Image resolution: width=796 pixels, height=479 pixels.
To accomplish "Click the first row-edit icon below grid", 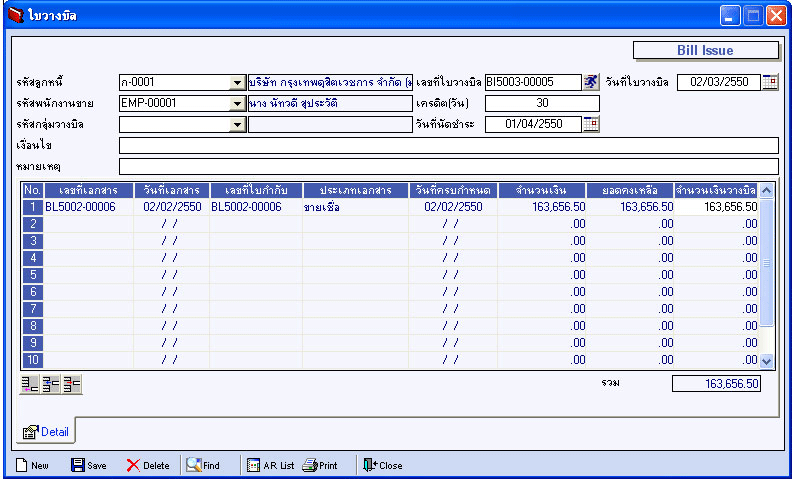I will click(30, 384).
